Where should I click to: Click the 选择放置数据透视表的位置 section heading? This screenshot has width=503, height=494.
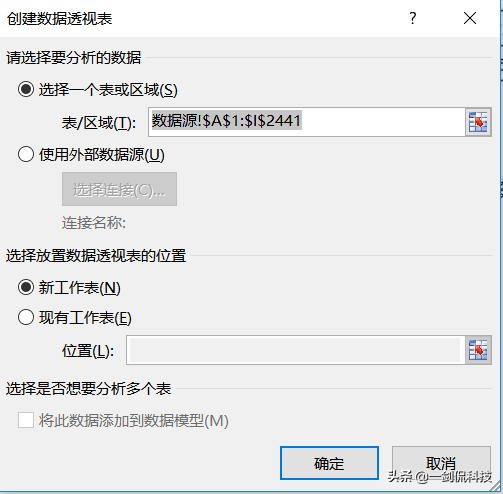[96, 256]
